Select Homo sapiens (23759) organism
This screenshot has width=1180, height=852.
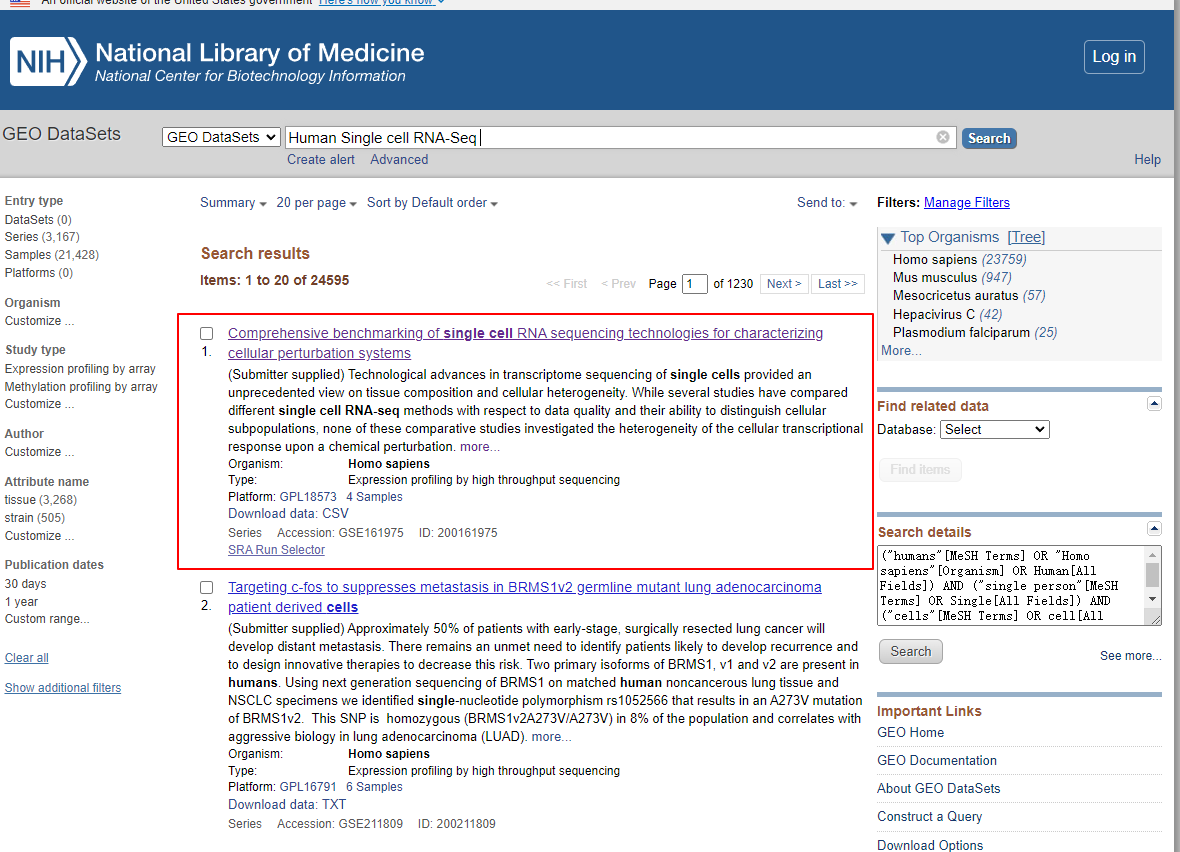959,260
